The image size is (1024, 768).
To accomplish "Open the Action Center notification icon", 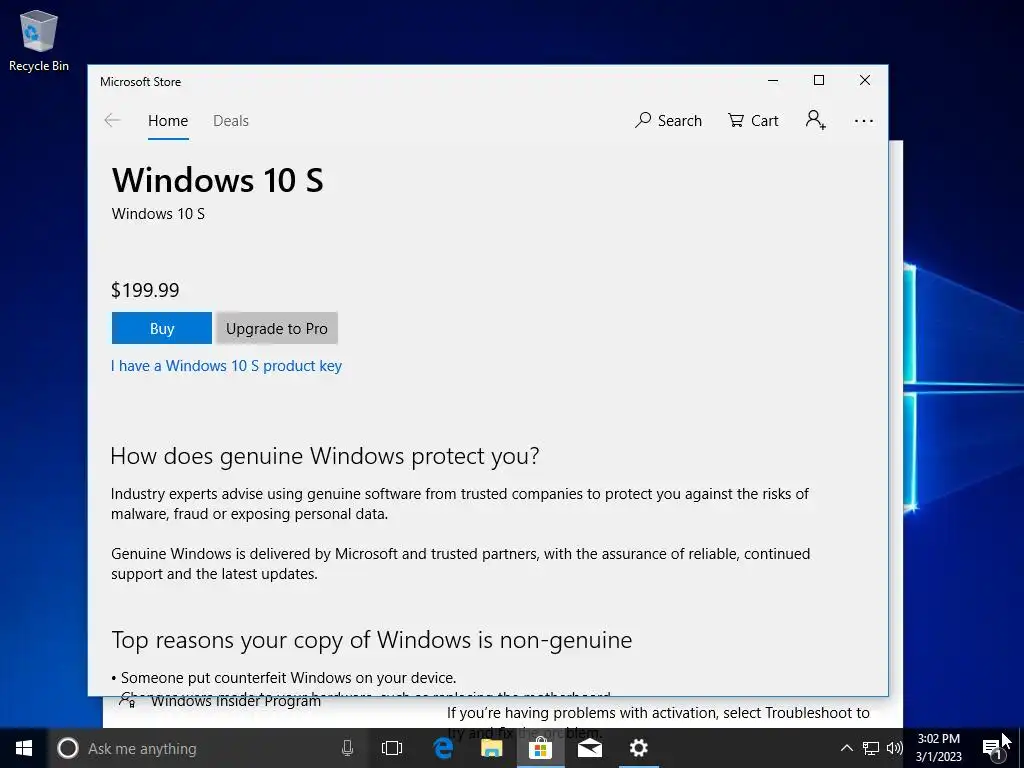I will click(993, 748).
